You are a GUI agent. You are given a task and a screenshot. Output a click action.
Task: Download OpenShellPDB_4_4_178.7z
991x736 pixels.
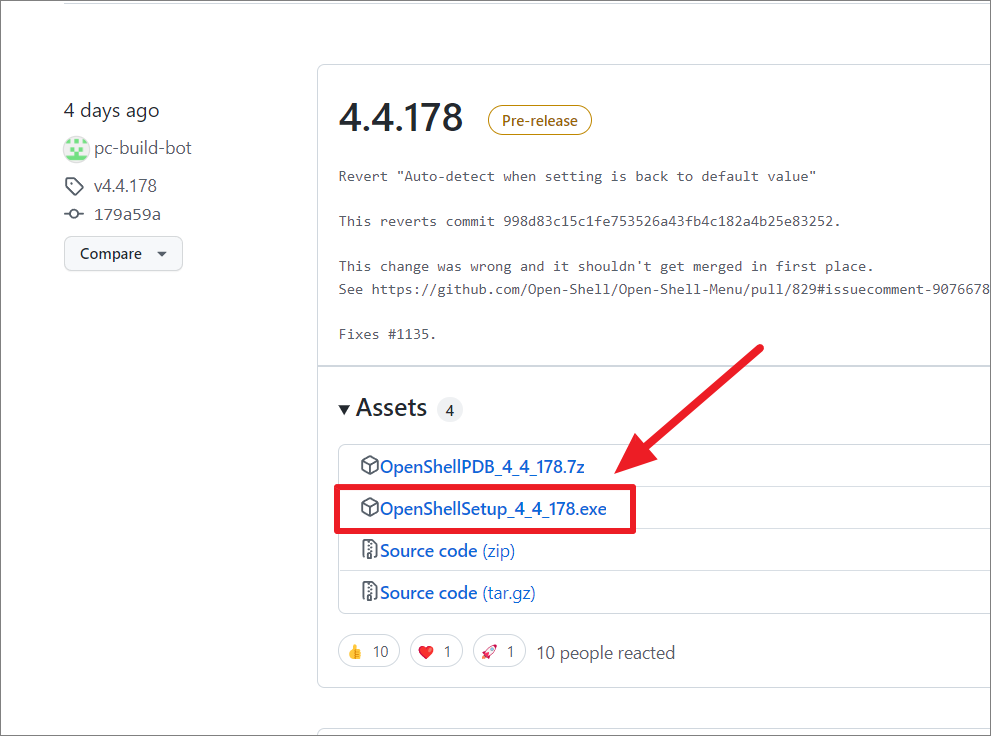tap(482, 467)
